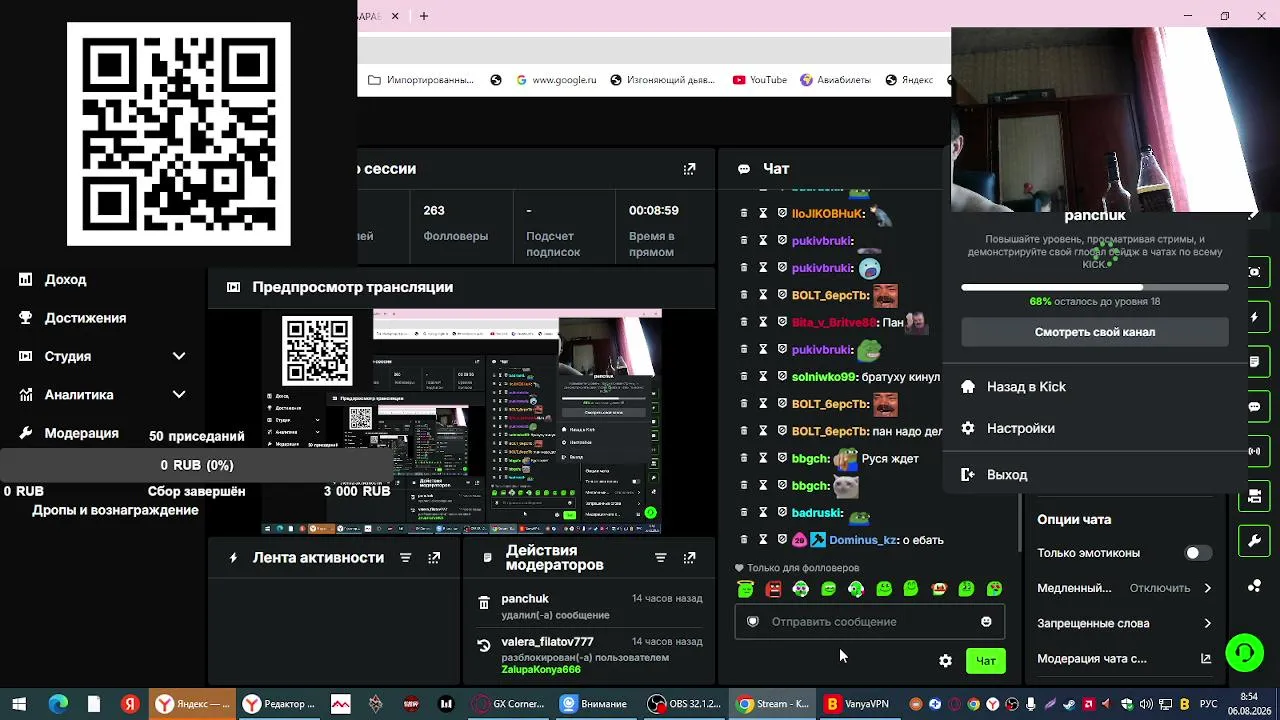Open the Авиабилеты bookmark
Screen dimensions: 1280x720
tap(836, 80)
